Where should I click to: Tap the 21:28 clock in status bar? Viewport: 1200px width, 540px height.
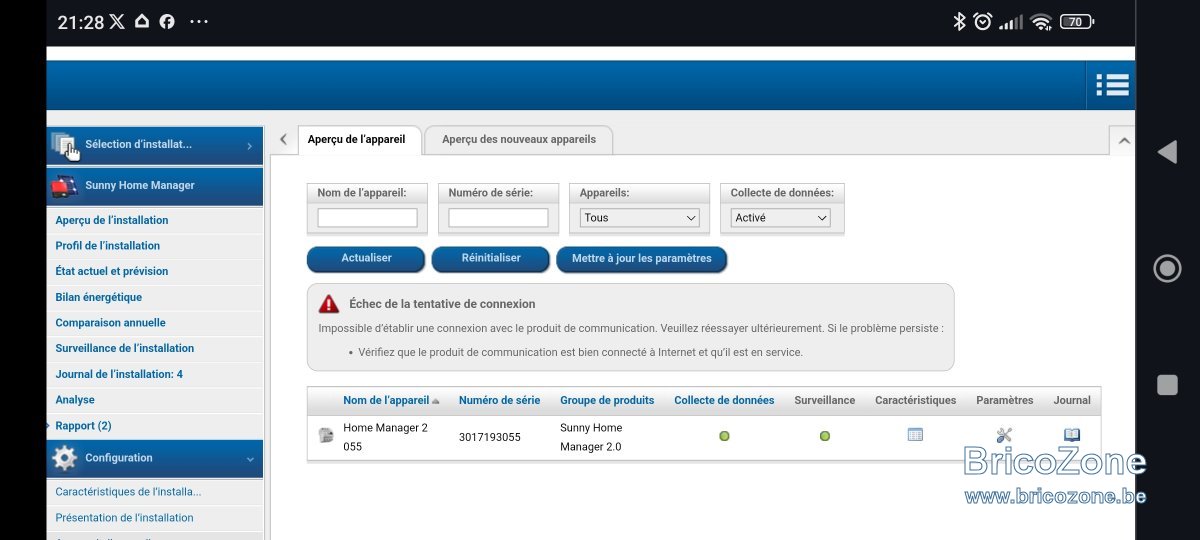click(x=81, y=22)
